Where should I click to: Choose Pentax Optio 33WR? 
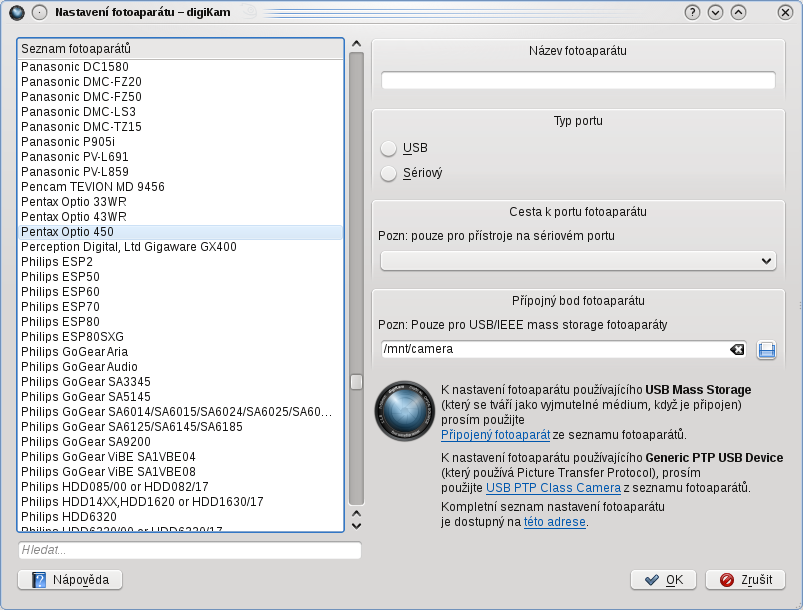180,202
